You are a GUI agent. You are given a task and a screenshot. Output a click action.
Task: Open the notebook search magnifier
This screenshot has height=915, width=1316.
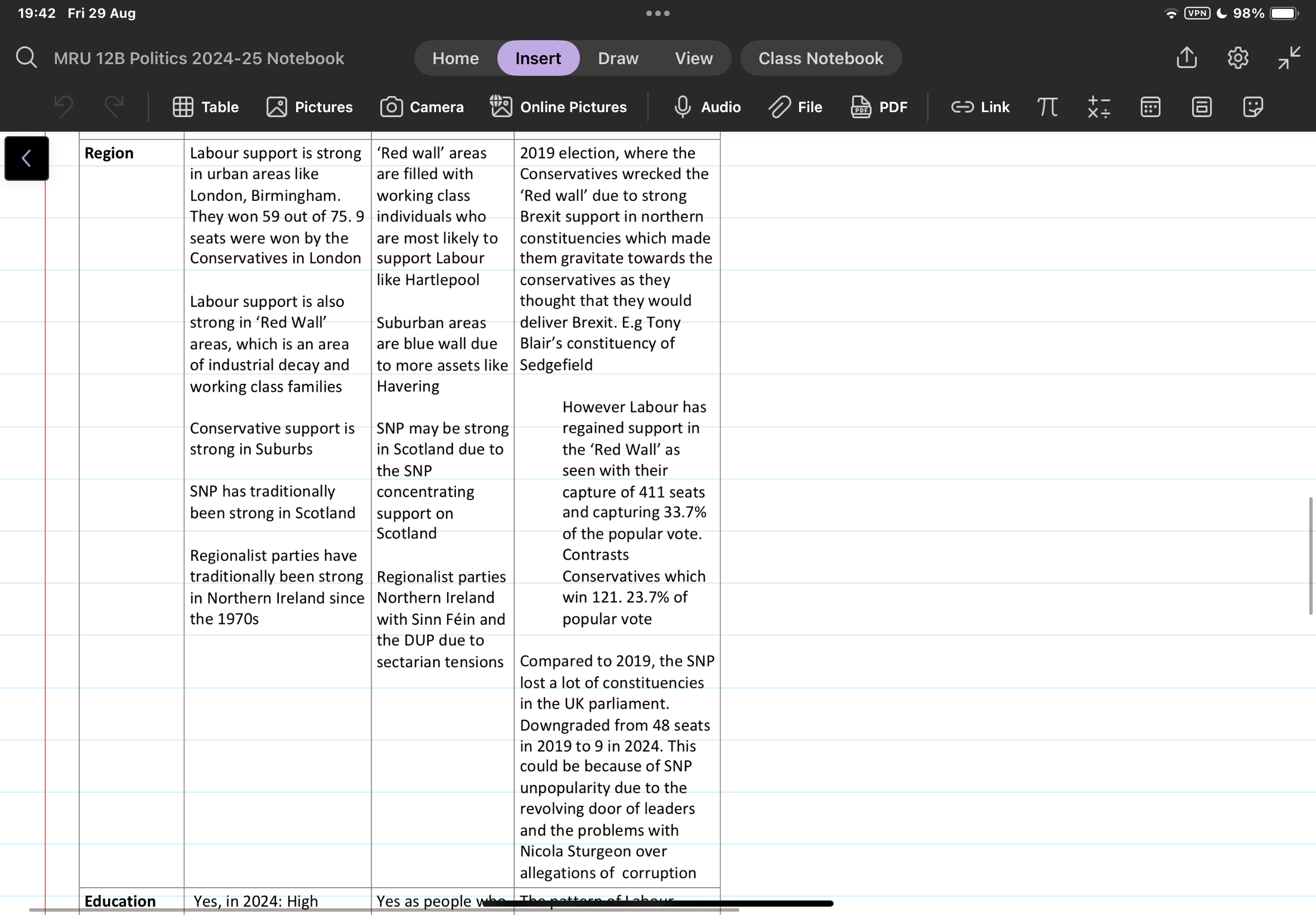(x=26, y=58)
